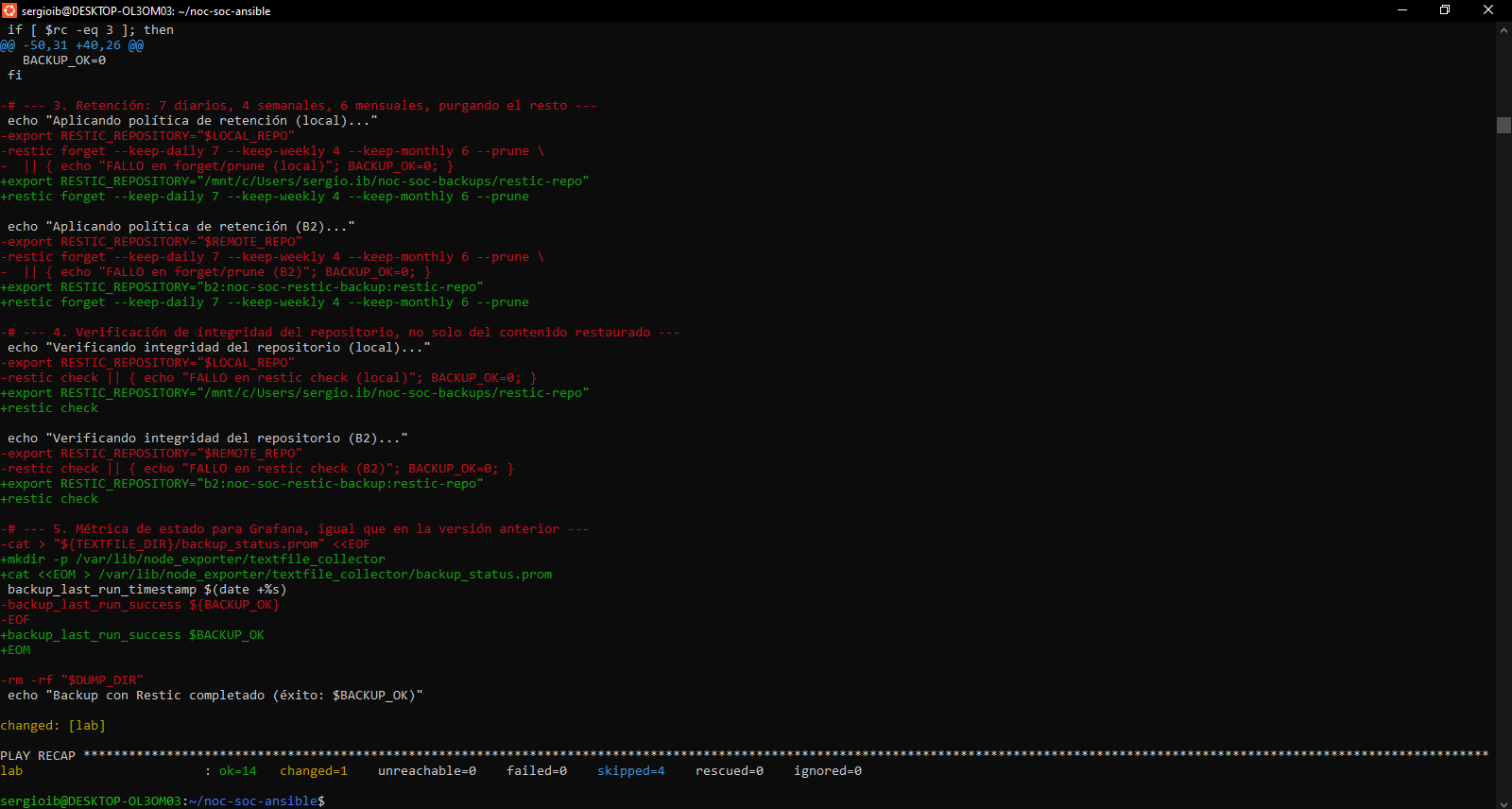Click the 'changed=1' recap value

(x=314, y=771)
